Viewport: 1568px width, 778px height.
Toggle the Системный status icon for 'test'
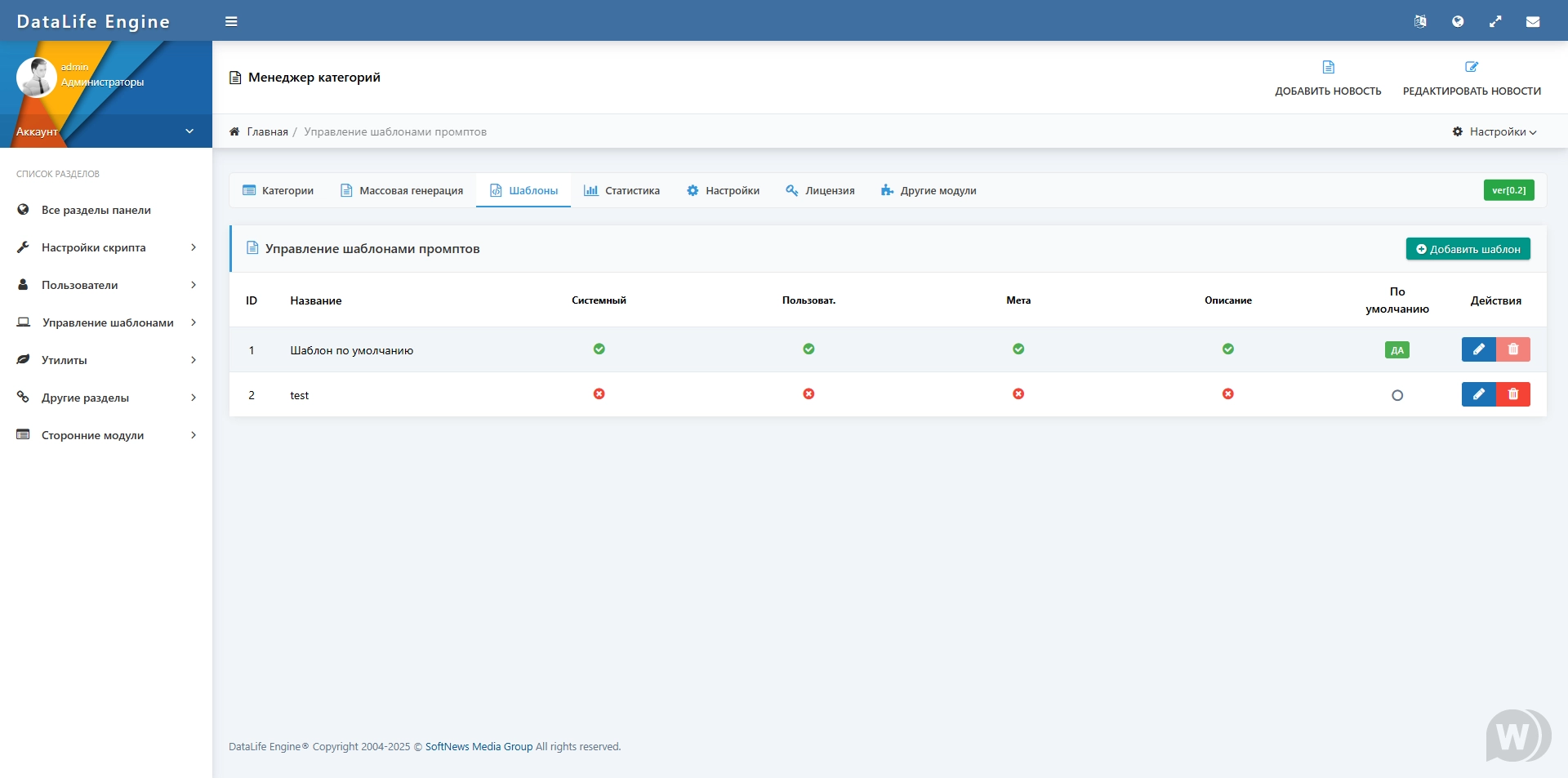tap(599, 394)
